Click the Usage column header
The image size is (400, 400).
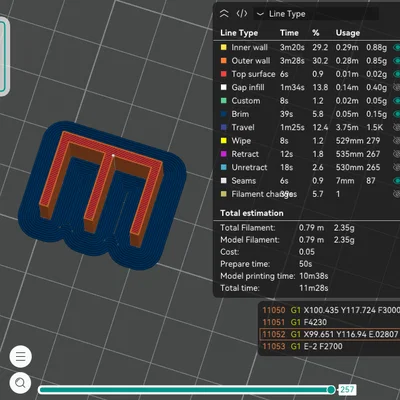click(x=348, y=33)
